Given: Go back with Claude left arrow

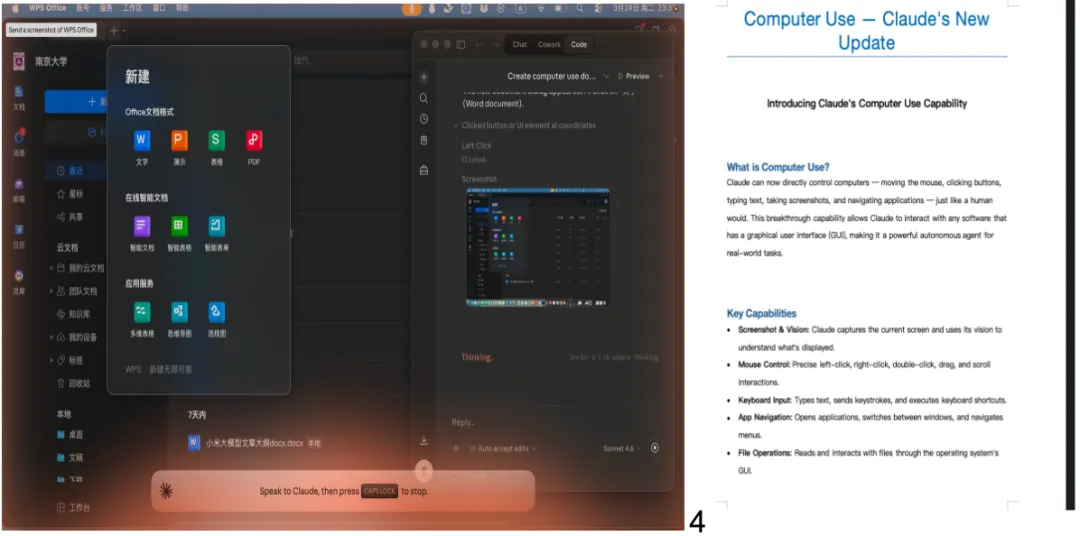Looking at the screenshot, I should point(479,44).
